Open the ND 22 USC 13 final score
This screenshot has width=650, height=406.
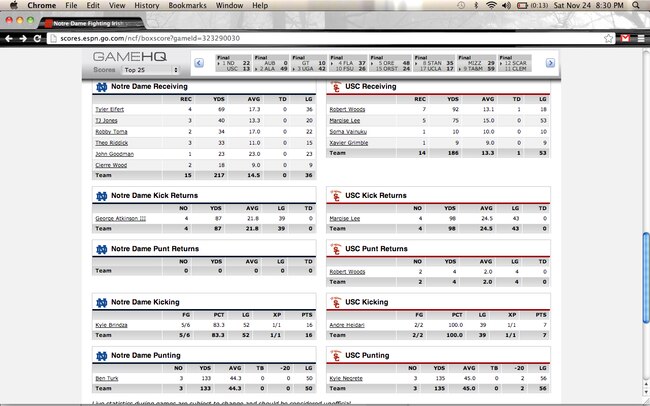click(x=233, y=63)
